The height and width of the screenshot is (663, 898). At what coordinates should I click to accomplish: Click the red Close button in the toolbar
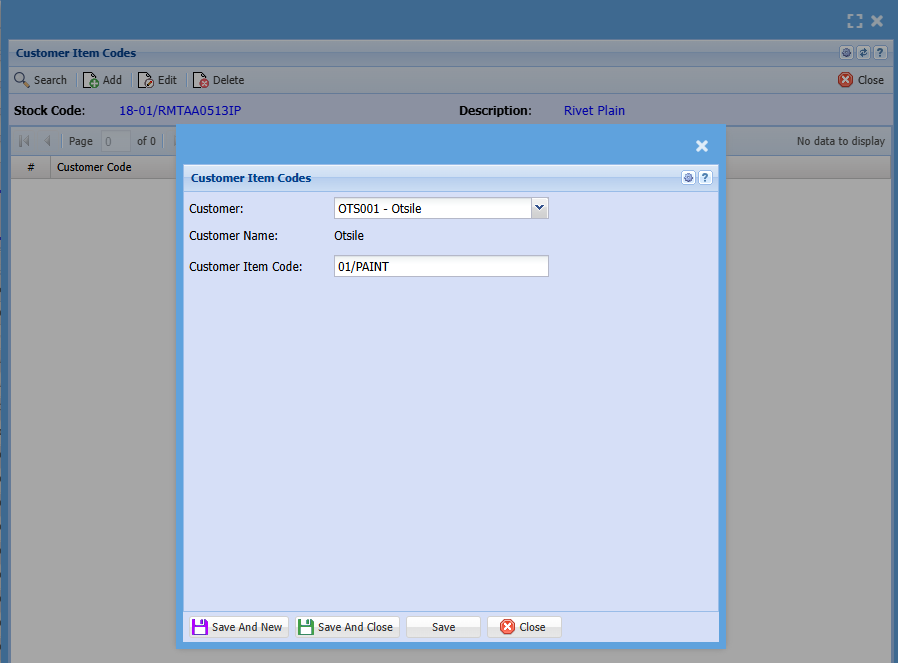861,80
